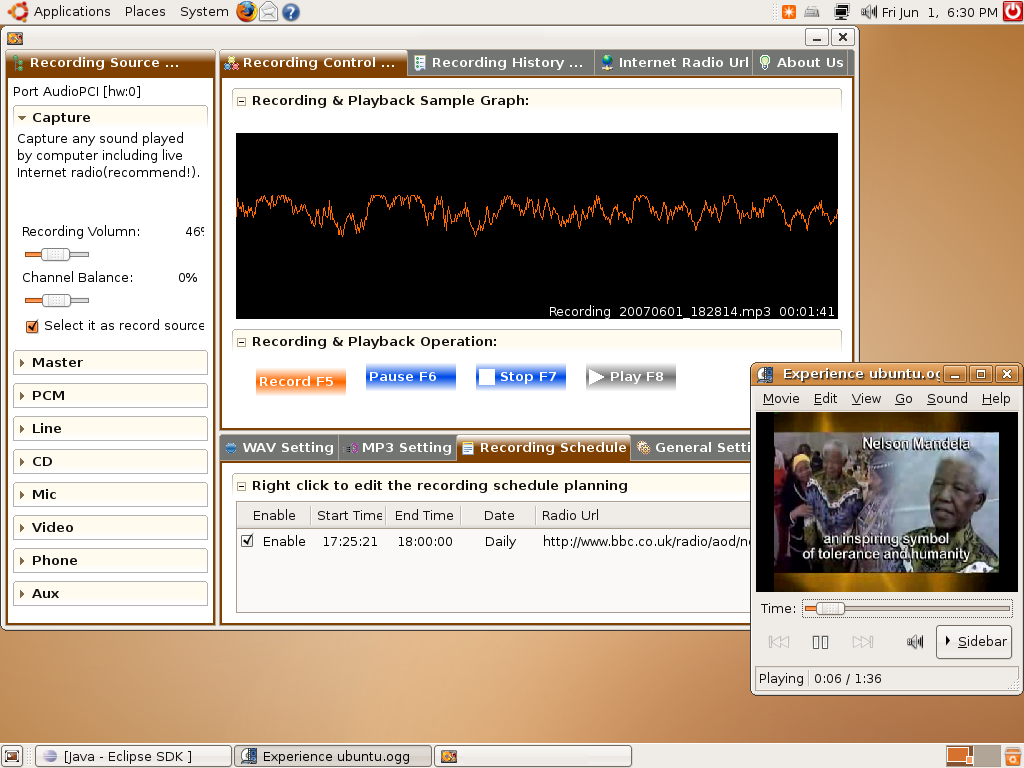This screenshot has height=768, width=1024.
Task: Switch to the MP3 Setting tab
Action: coord(398,448)
